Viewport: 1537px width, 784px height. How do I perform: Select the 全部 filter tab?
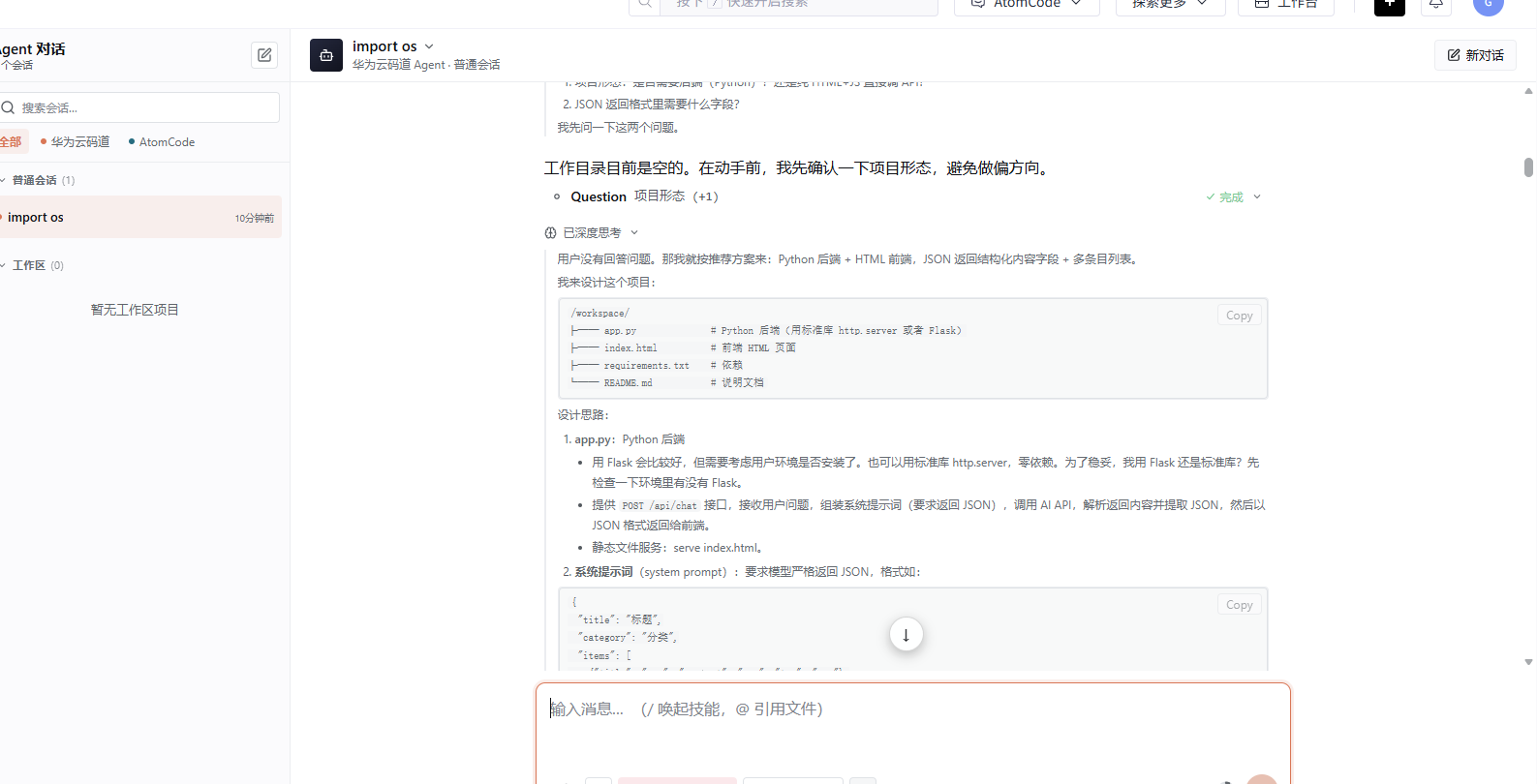coord(12,141)
